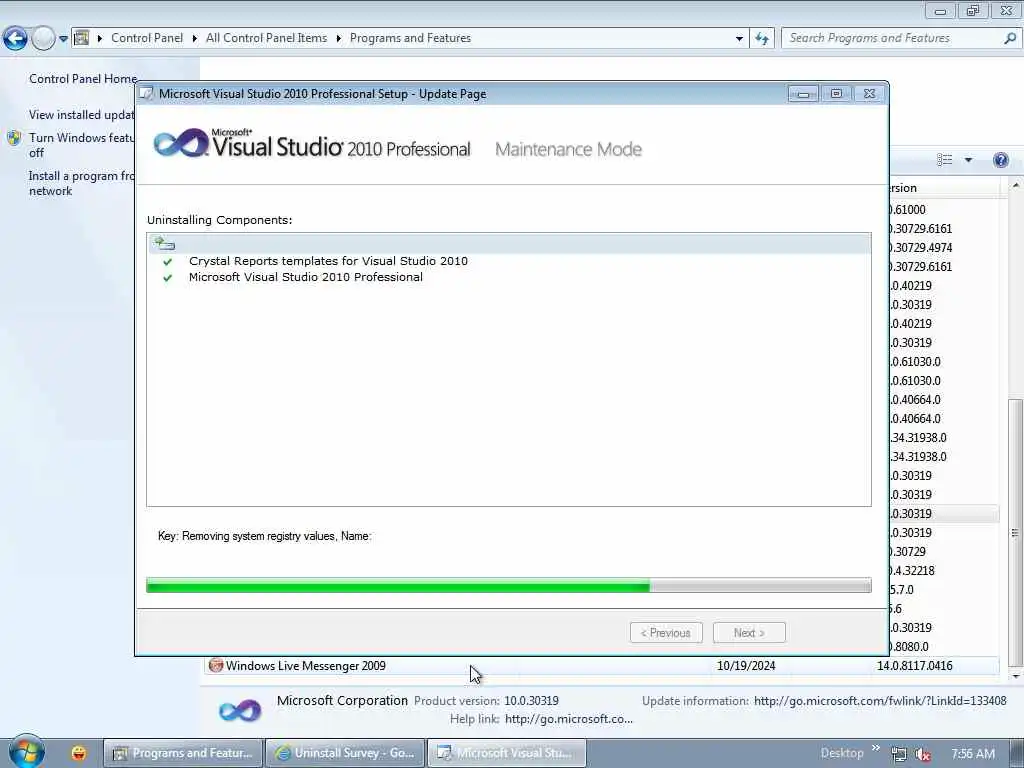1024x768 pixels.
Task: Open the Update information fwlink URL
Action: 880,701
